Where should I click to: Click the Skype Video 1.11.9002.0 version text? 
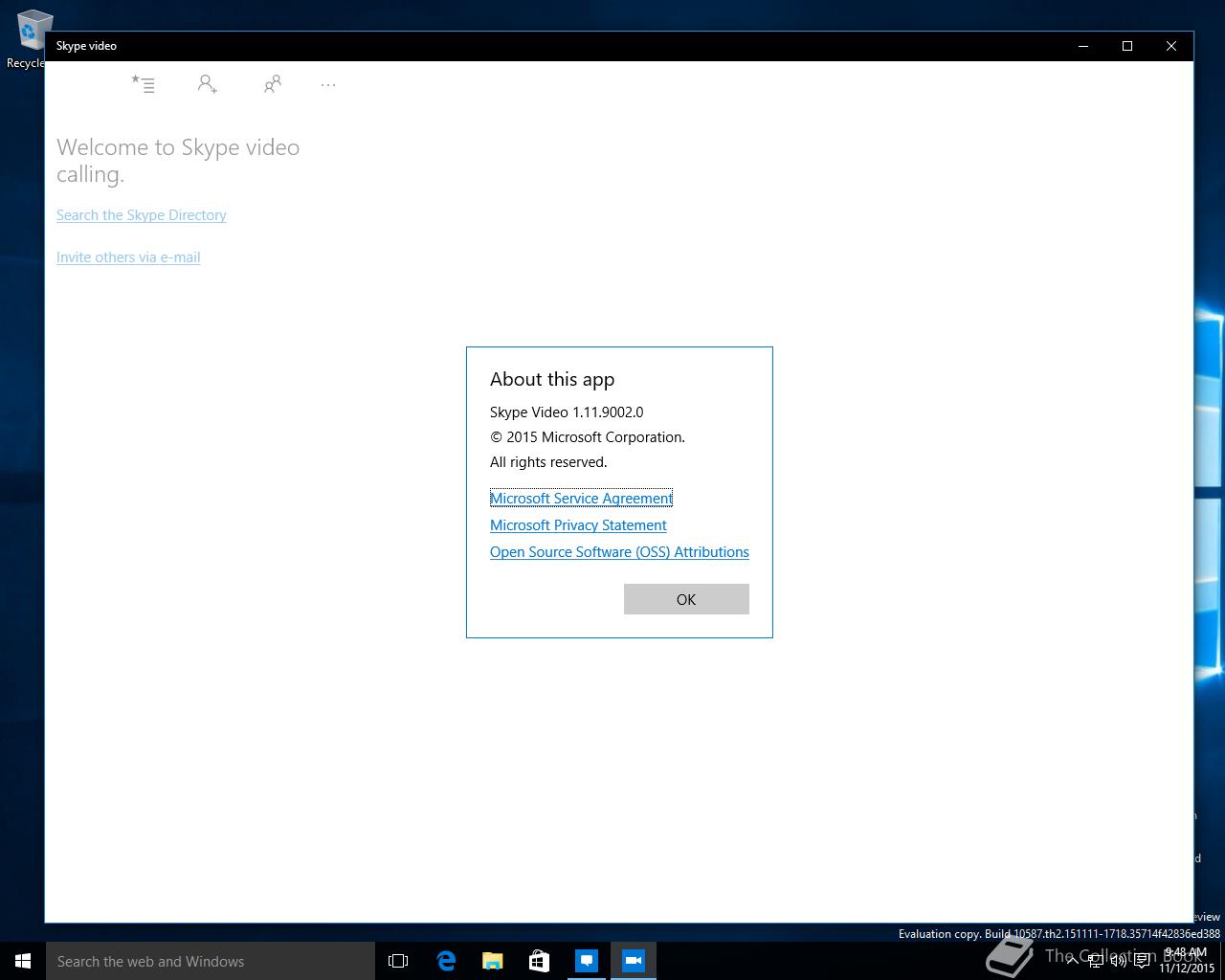567,412
